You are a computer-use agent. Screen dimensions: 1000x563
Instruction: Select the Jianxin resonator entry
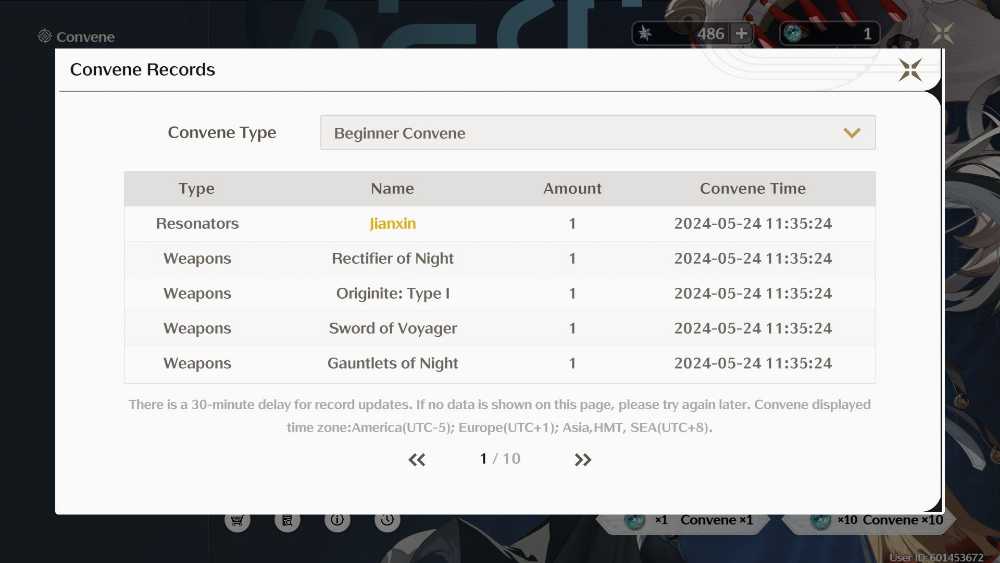pos(393,224)
